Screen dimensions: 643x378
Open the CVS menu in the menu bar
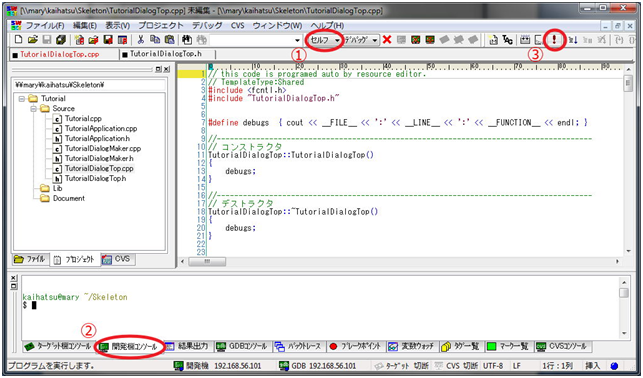pos(237,25)
